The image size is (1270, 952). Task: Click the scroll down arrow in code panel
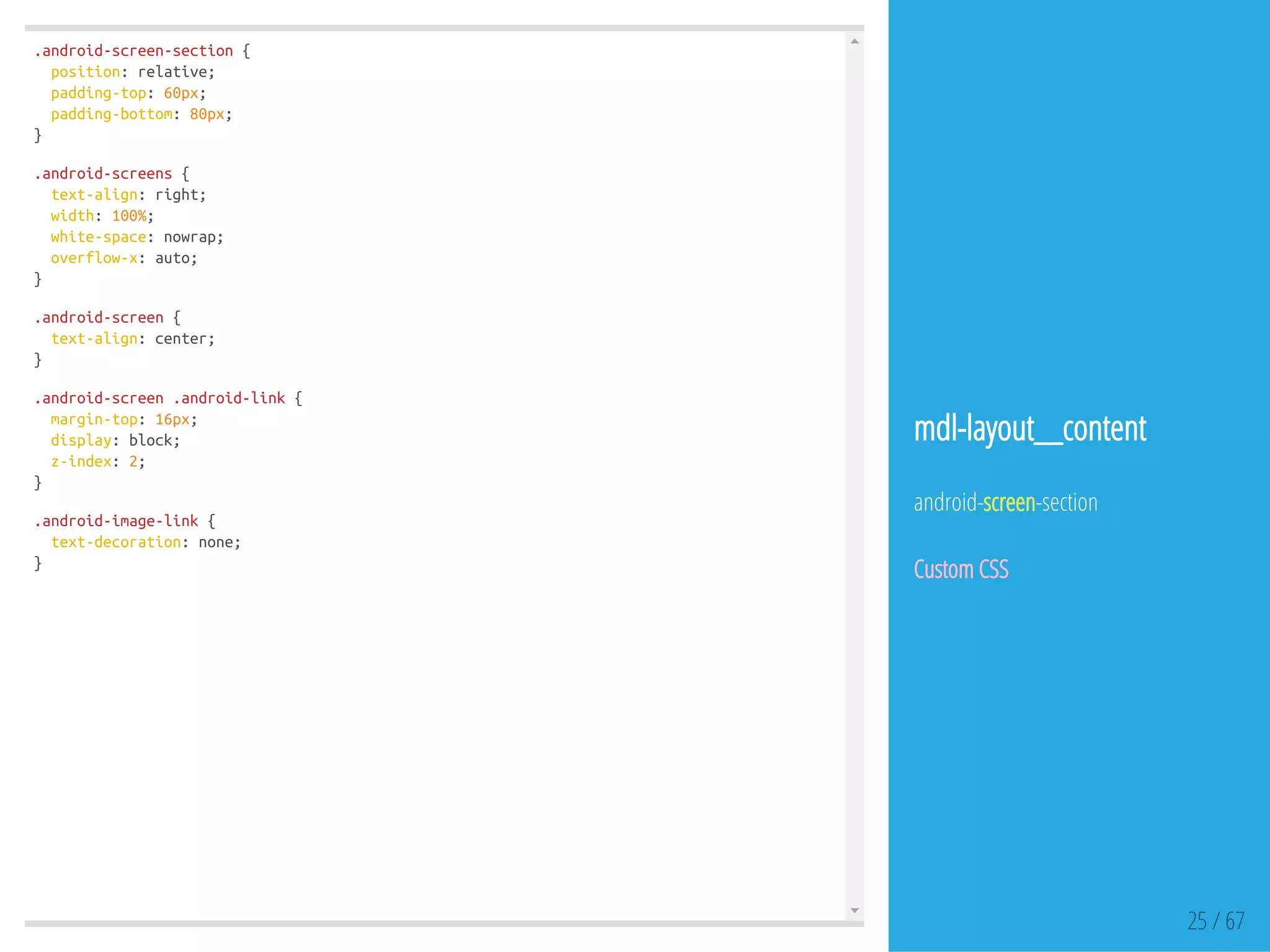(x=855, y=910)
